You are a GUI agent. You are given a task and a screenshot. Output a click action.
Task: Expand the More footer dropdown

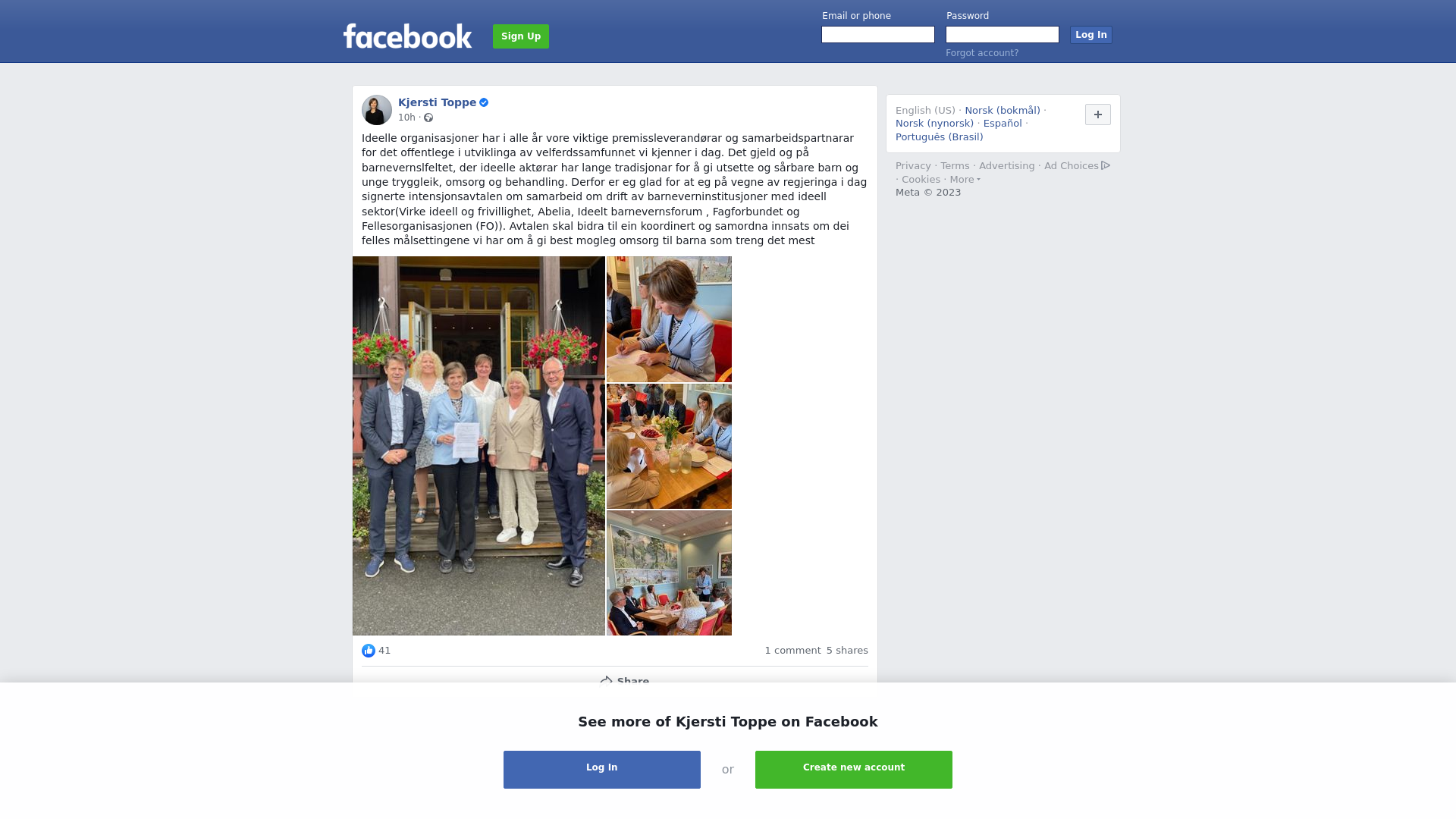[x=965, y=180]
